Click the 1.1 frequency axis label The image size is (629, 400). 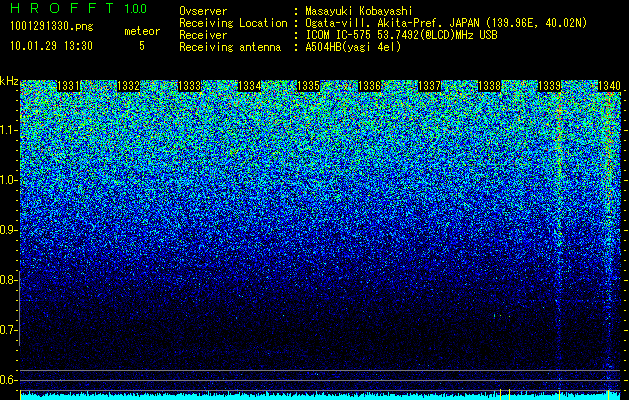point(9,130)
